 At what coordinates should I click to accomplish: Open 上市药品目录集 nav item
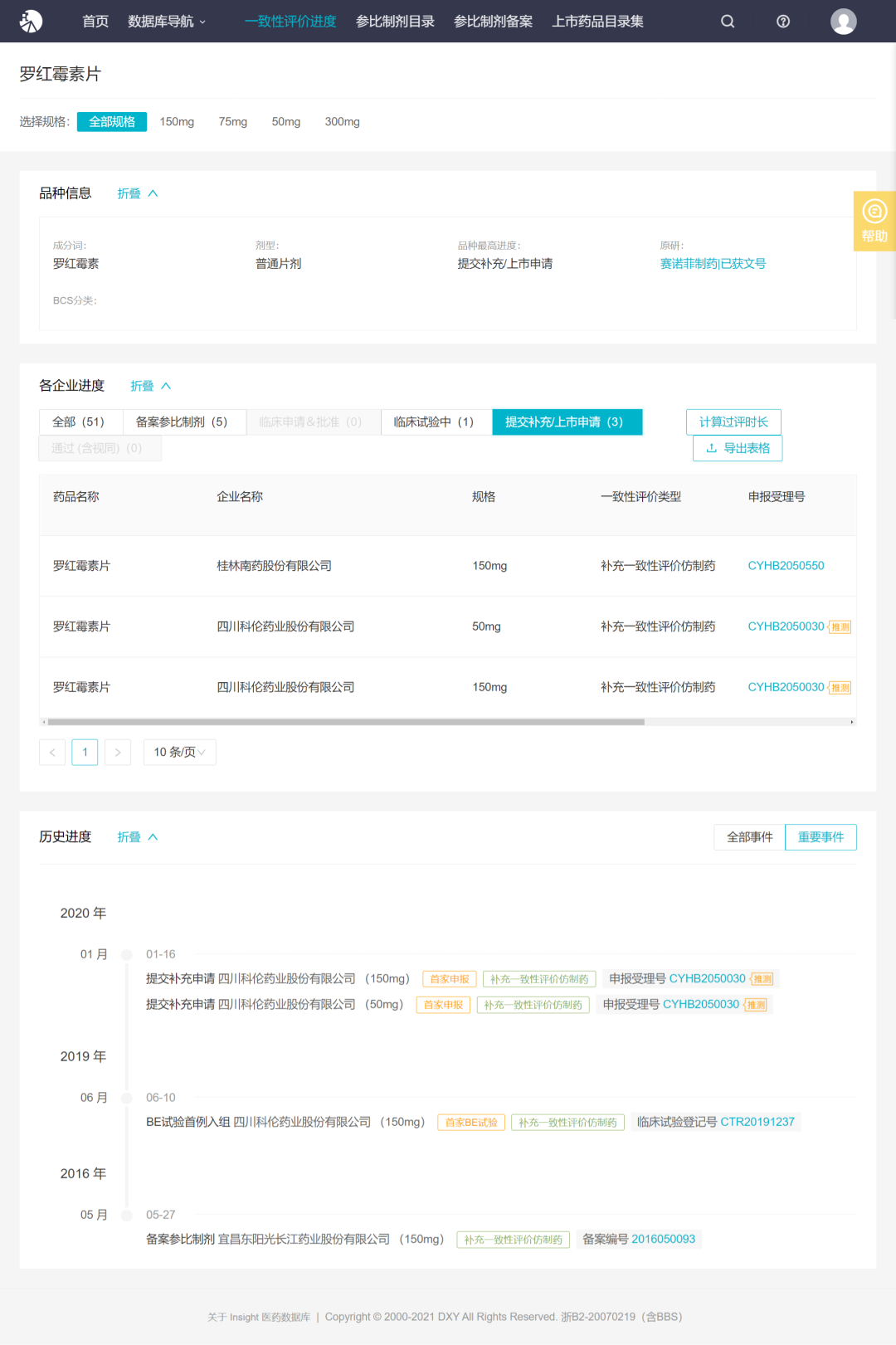coord(597,22)
